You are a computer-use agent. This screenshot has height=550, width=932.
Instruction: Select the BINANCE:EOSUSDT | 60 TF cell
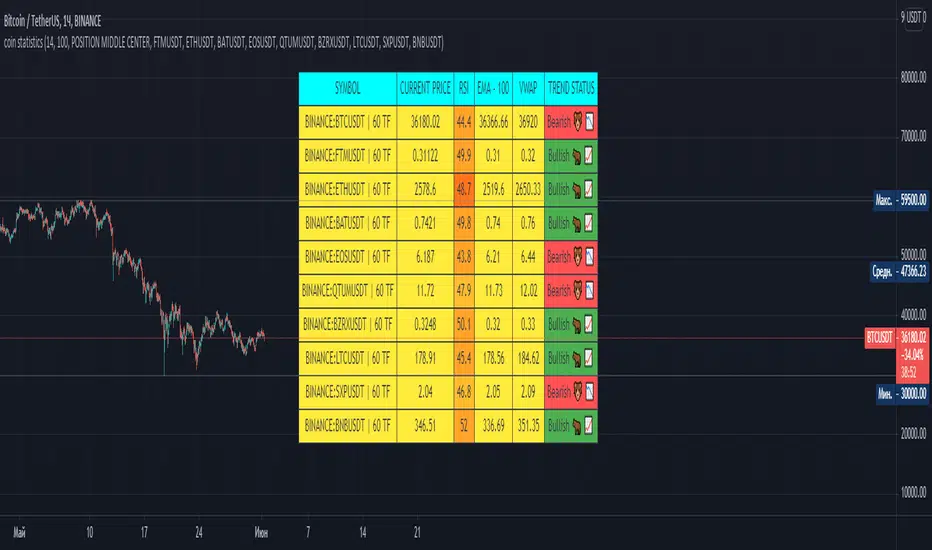pyautogui.click(x=348, y=257)
